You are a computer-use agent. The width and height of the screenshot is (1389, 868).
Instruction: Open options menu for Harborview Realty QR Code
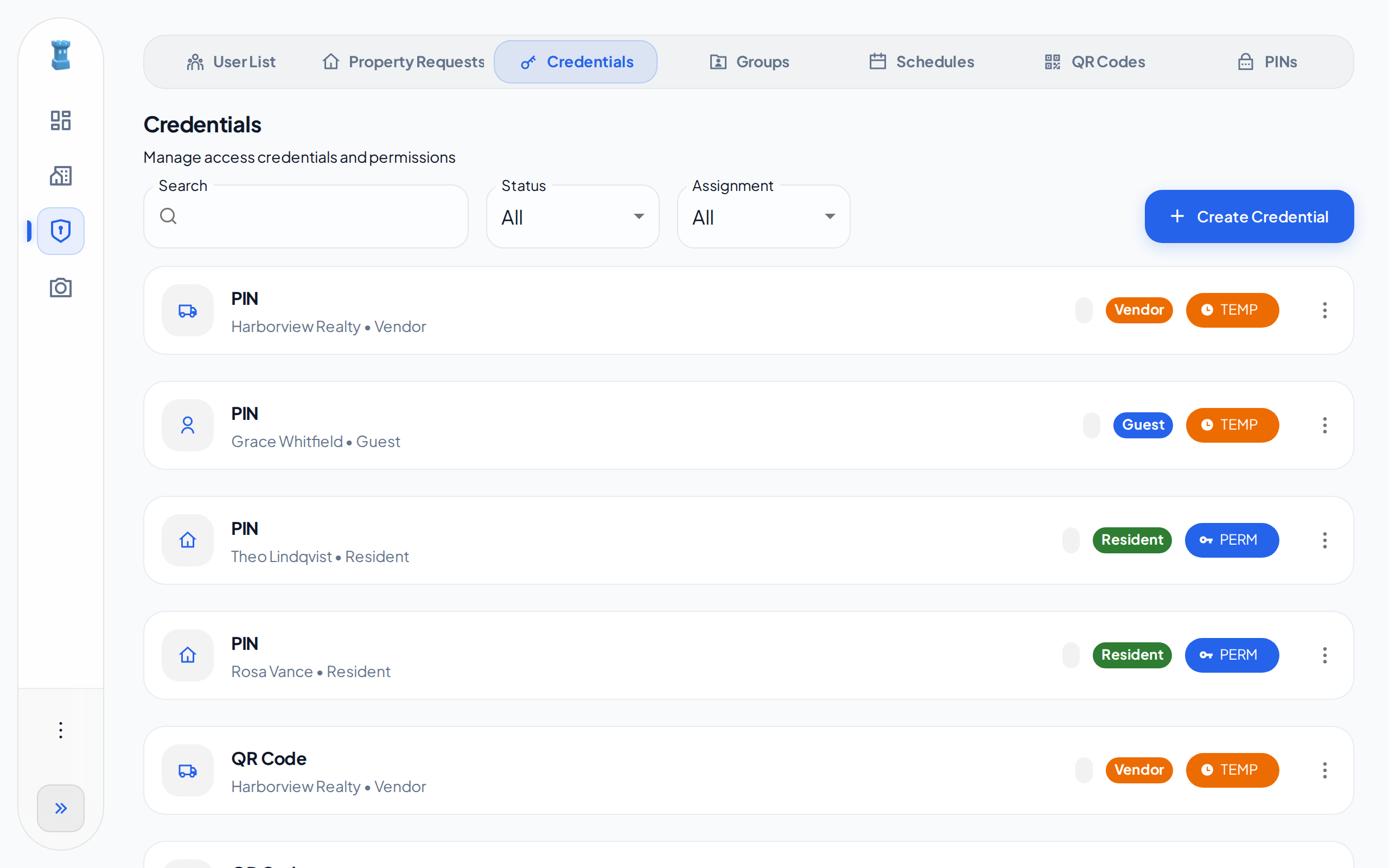[1325, 770]
